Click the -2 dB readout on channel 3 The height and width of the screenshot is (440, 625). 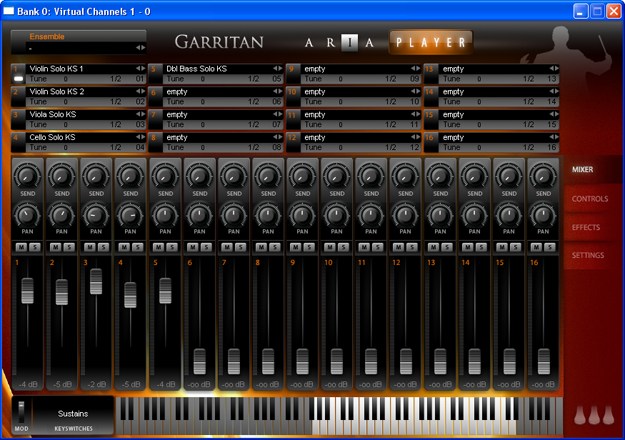96,385
